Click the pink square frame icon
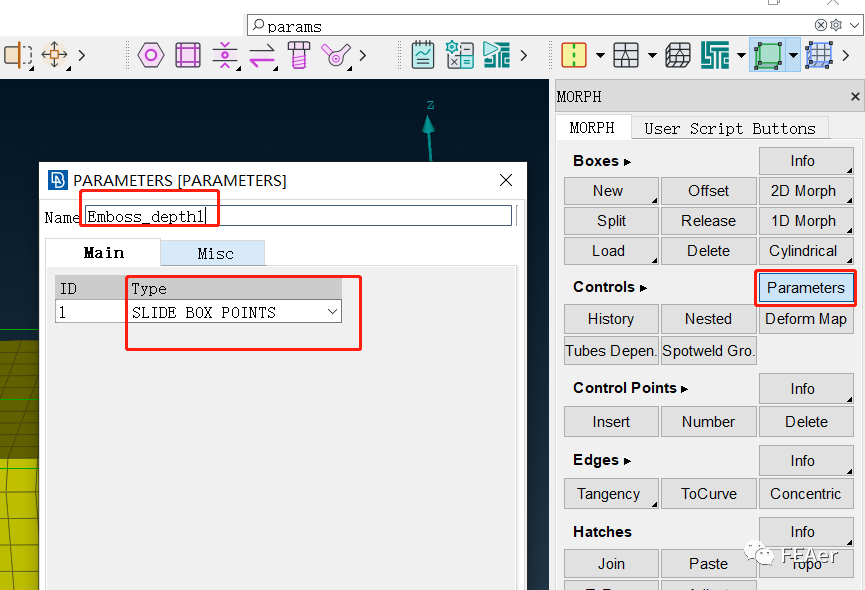 (188, 55)
